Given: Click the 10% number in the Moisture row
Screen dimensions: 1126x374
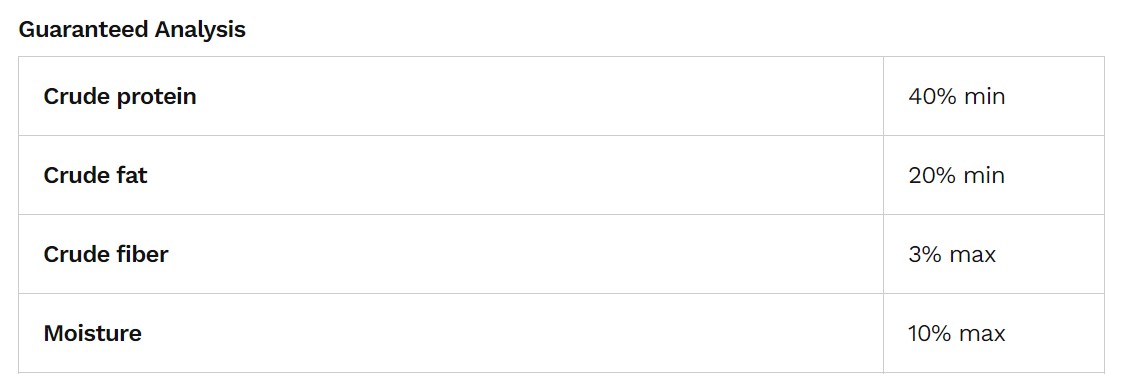Looking at the screenshot, I should 930,333.
